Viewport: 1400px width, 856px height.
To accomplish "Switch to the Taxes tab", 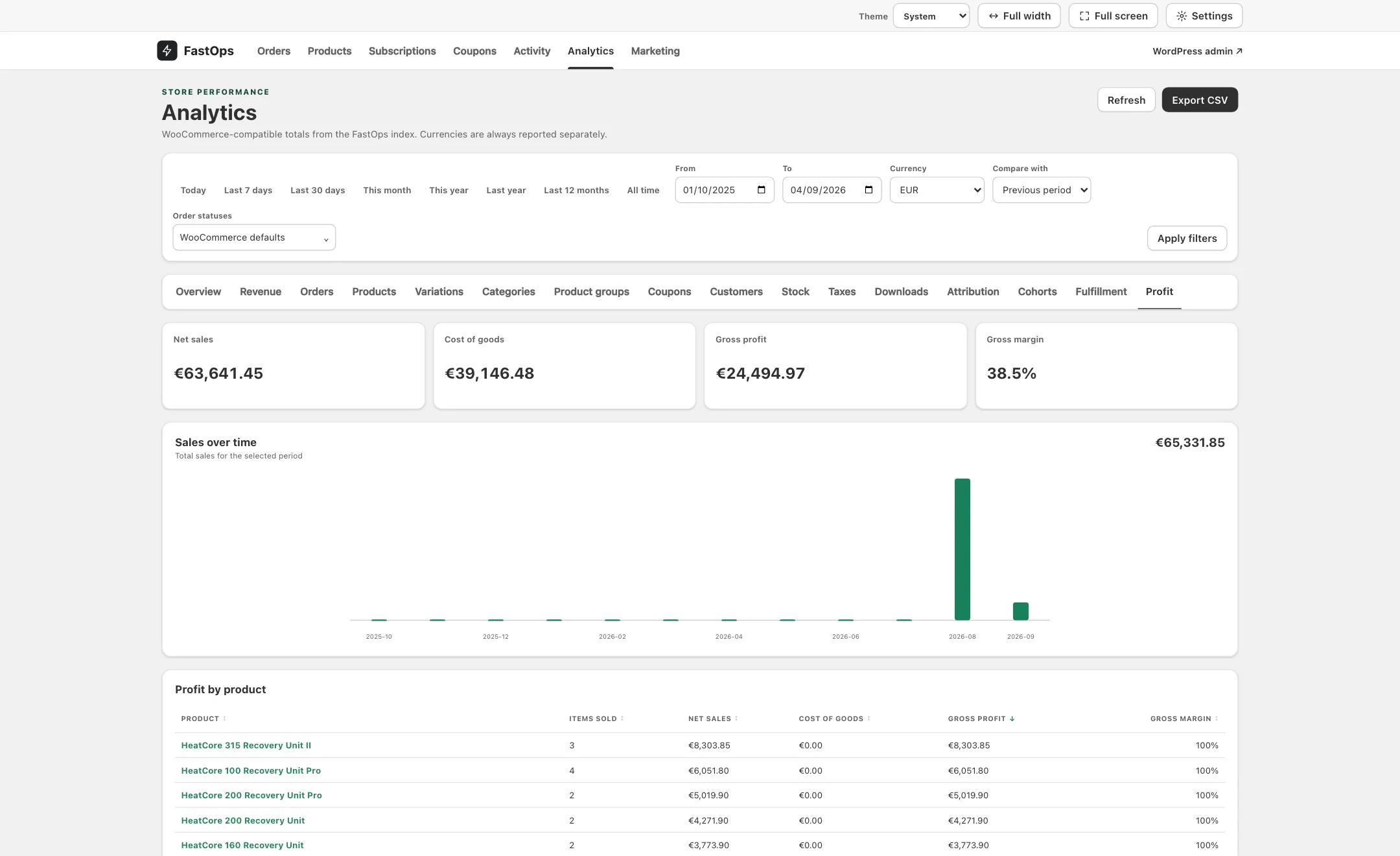I will click(842, 292).
